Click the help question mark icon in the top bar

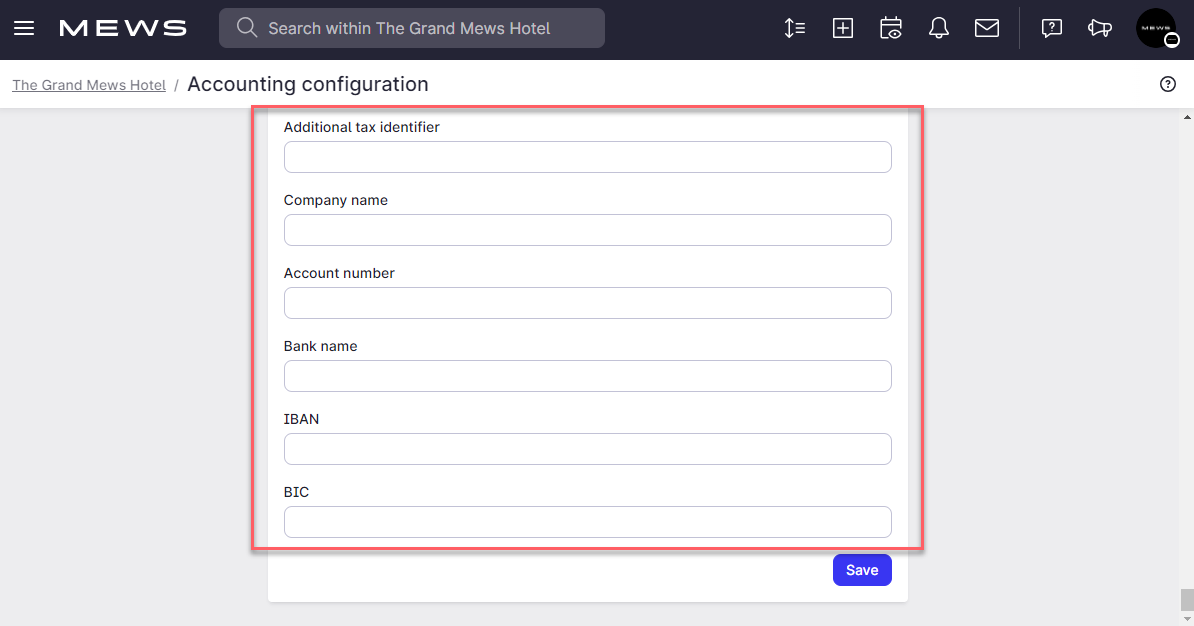(x=1051, y=28)
